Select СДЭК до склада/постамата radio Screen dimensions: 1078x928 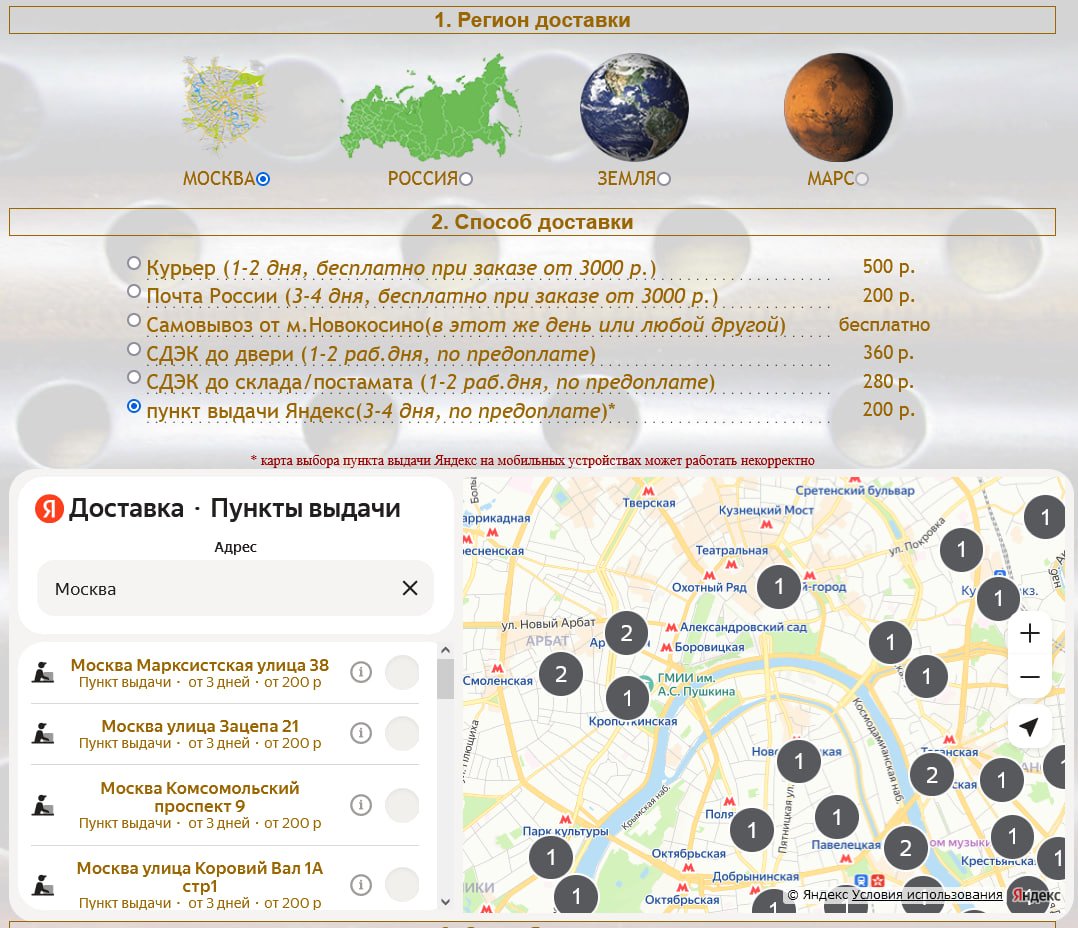tap(134, 377)
